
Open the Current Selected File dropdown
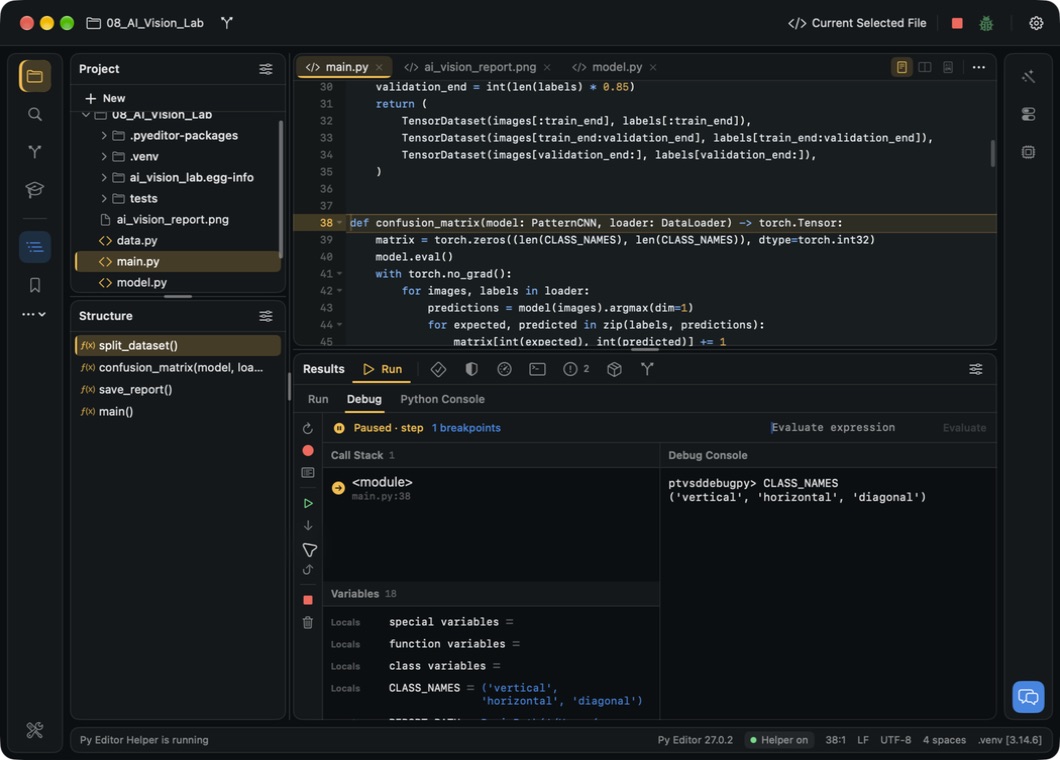pyautogui.click(x=857, y=23)
